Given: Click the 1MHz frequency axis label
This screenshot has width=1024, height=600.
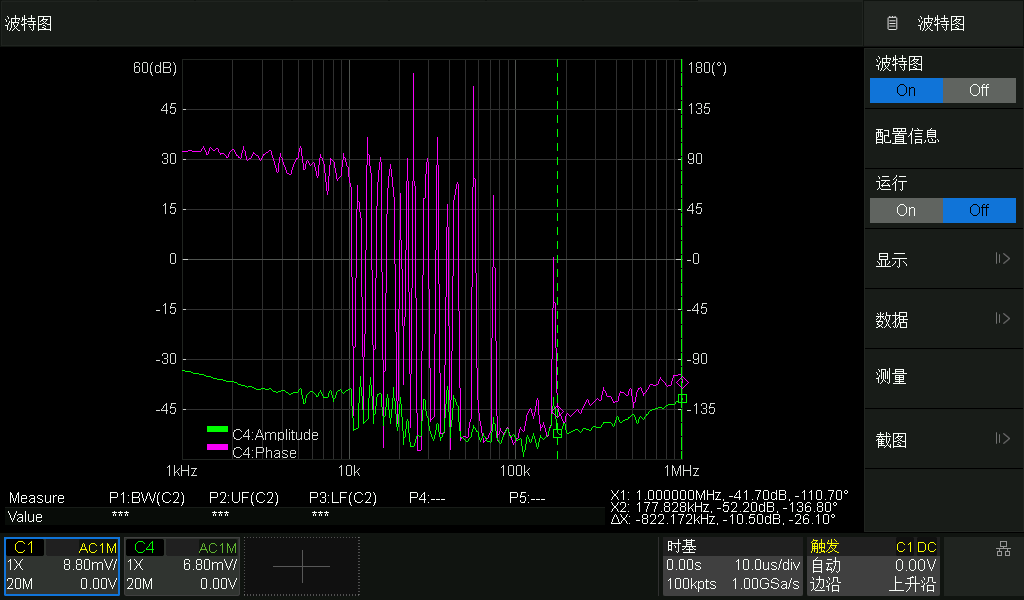Looking at the screenshot, I should pos(682,471).
